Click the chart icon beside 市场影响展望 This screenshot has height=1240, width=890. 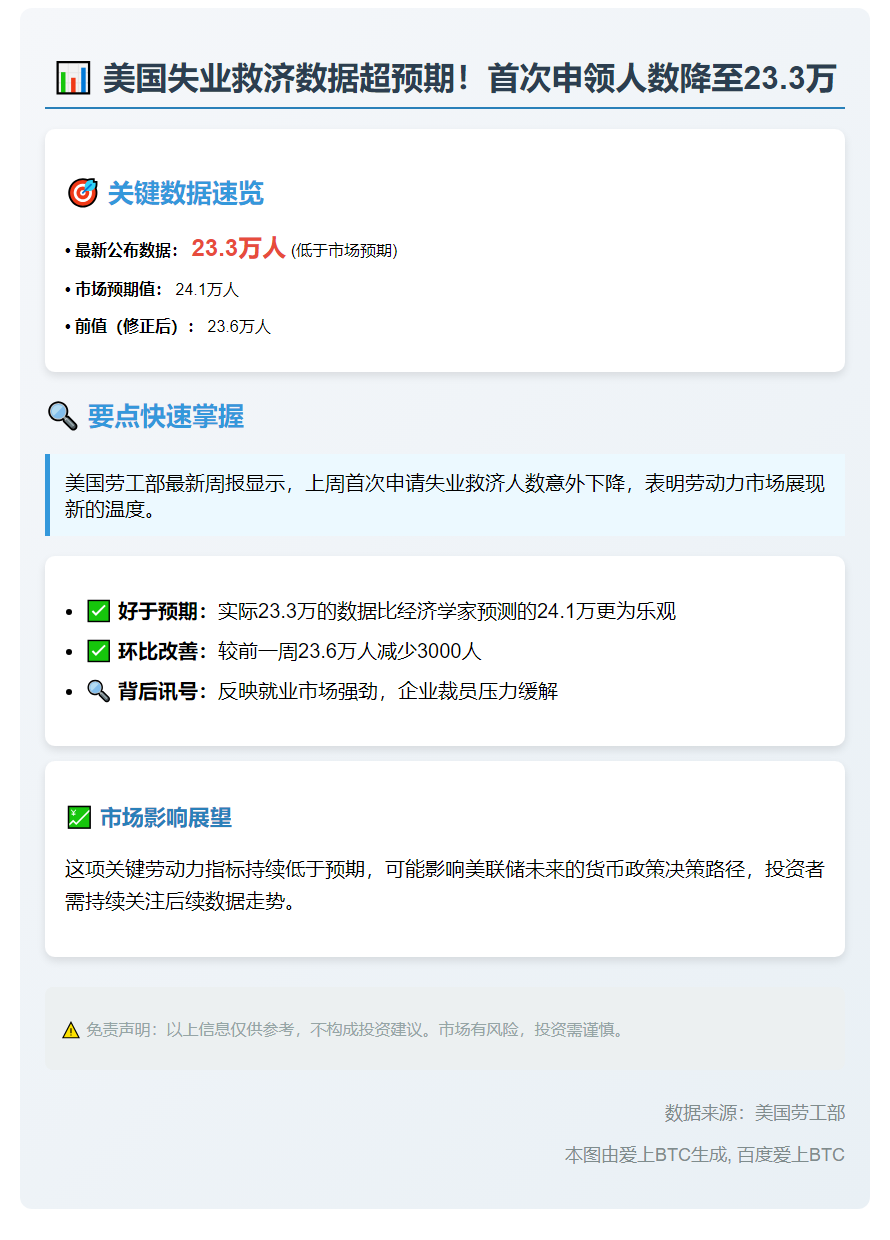[x=78, y=818]
